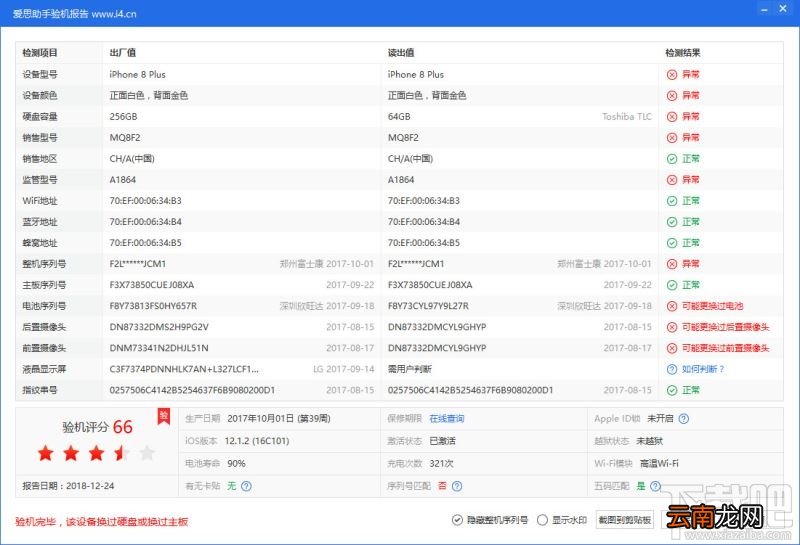Click the 截图到剪贴板 button
Image resolution: width=800 pixels, height=545 pixels.
click(624, 520)
